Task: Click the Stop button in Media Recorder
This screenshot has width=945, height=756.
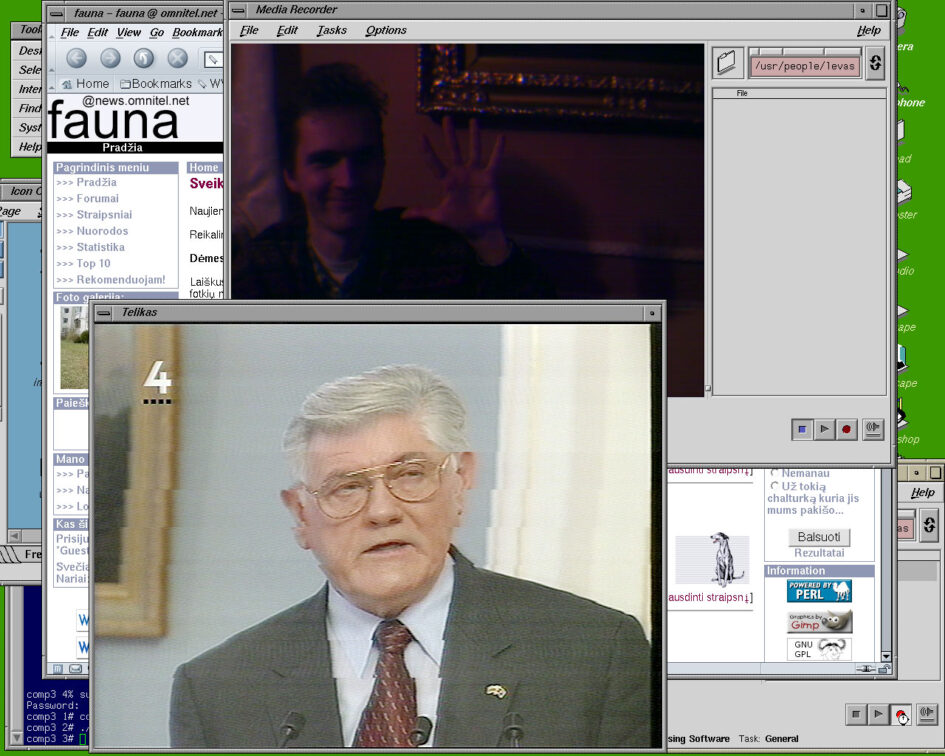Action: click(801, 430)
